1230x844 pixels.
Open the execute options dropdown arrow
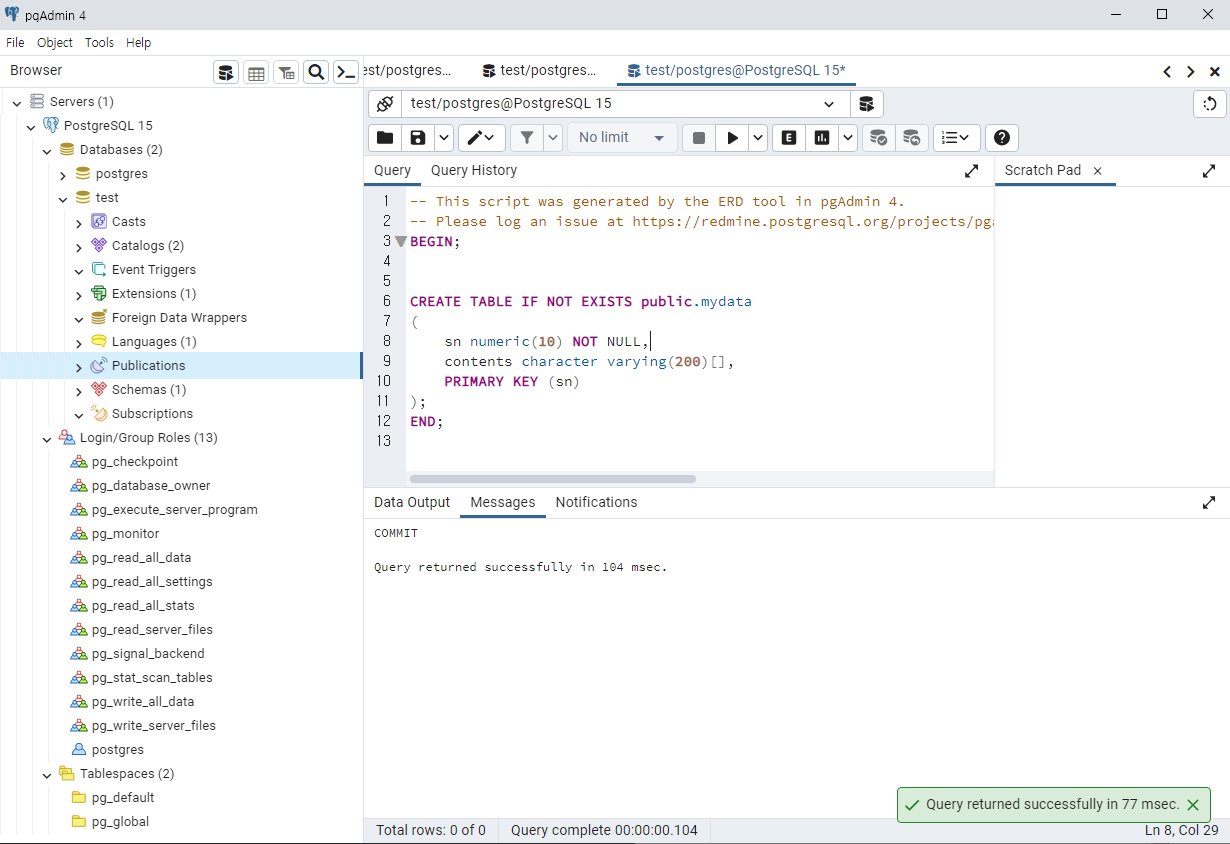pyautogui.click(x=758, y=138)
